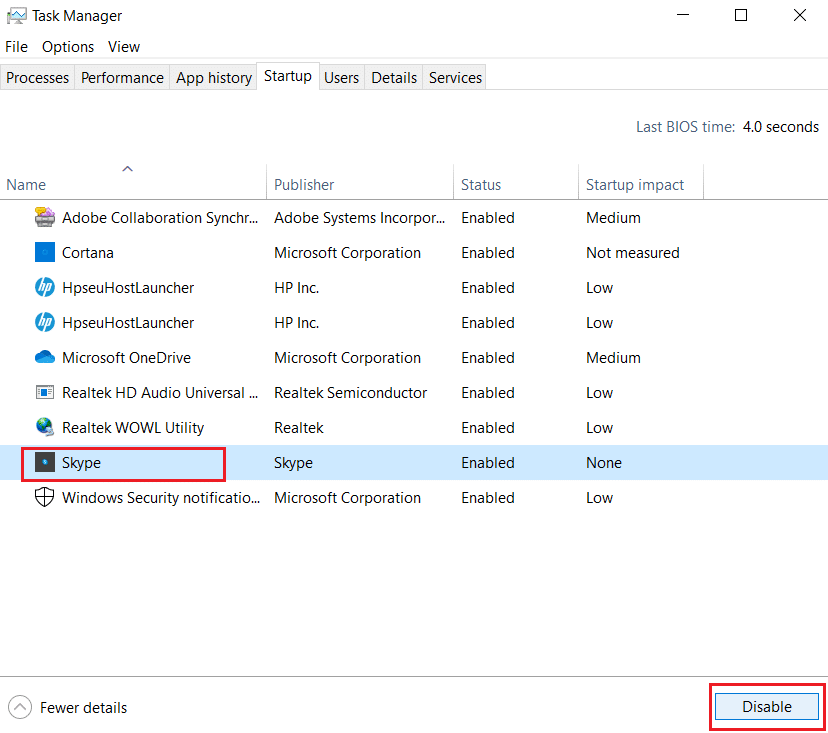Open the View menu
The width and height of the screenshot is (828, 733).
[x=123, y=46]
